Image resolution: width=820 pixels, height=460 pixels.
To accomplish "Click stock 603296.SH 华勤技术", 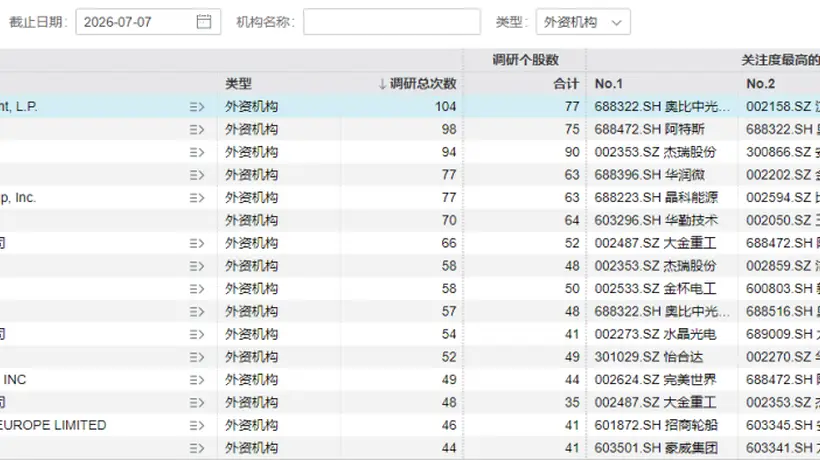I will click(656, 220).
